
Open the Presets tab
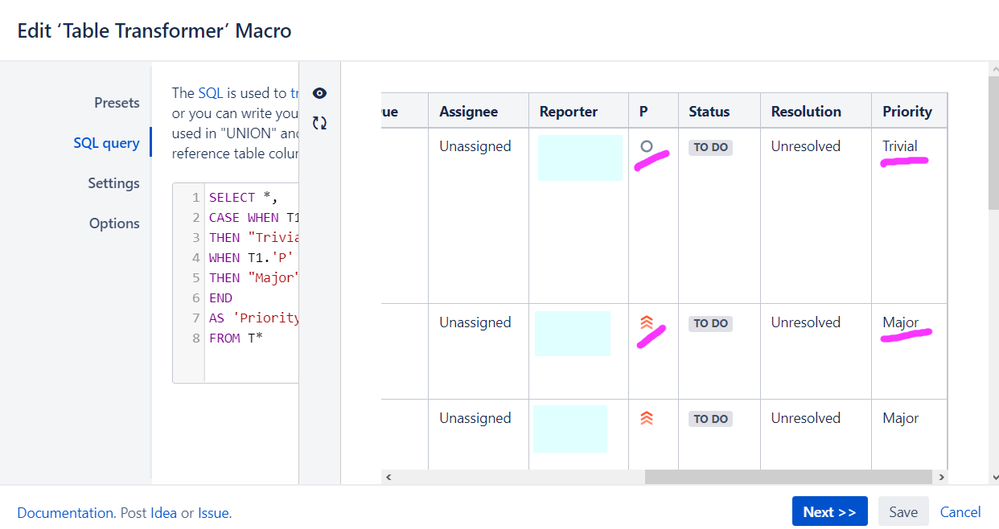click(x=117, y=103)
